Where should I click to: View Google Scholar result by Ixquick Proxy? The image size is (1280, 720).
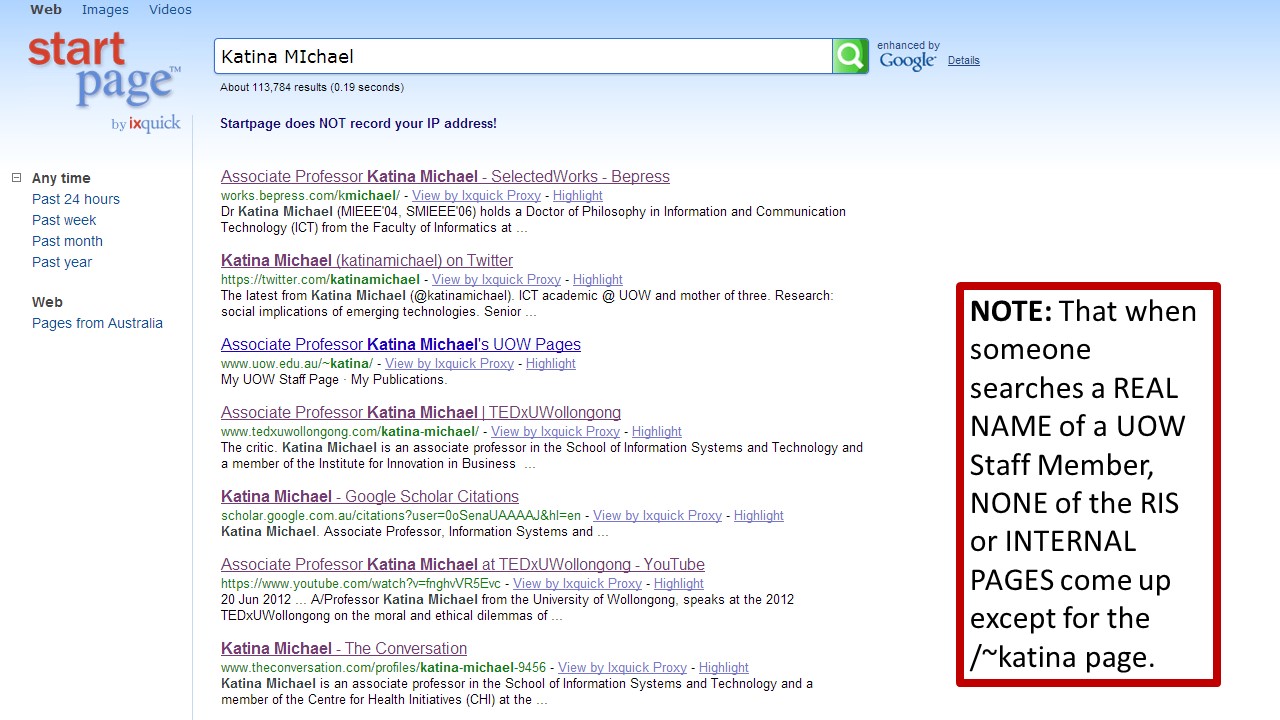[x=657, y=516]
